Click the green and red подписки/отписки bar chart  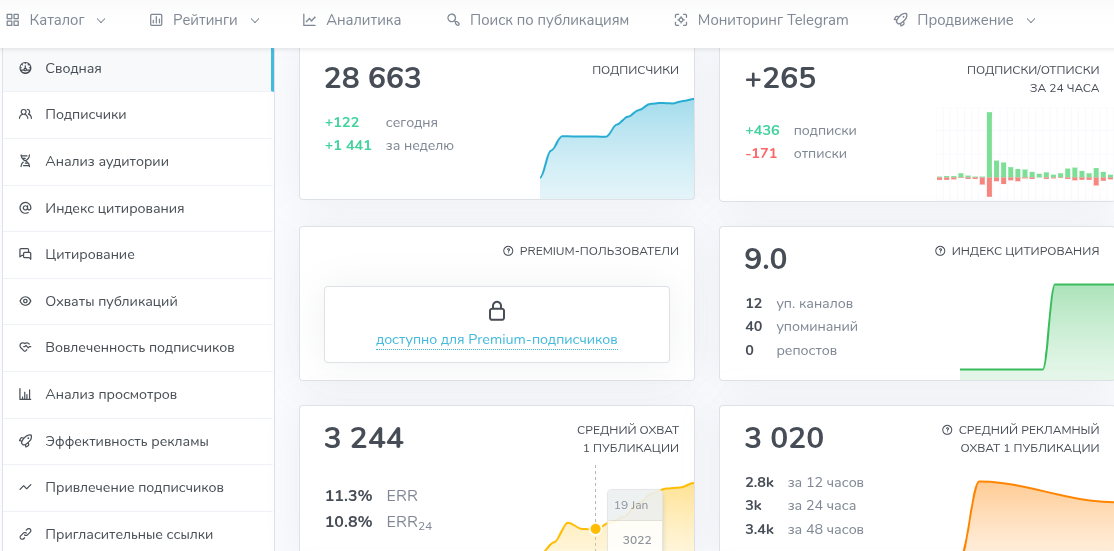click(1025, 154)
